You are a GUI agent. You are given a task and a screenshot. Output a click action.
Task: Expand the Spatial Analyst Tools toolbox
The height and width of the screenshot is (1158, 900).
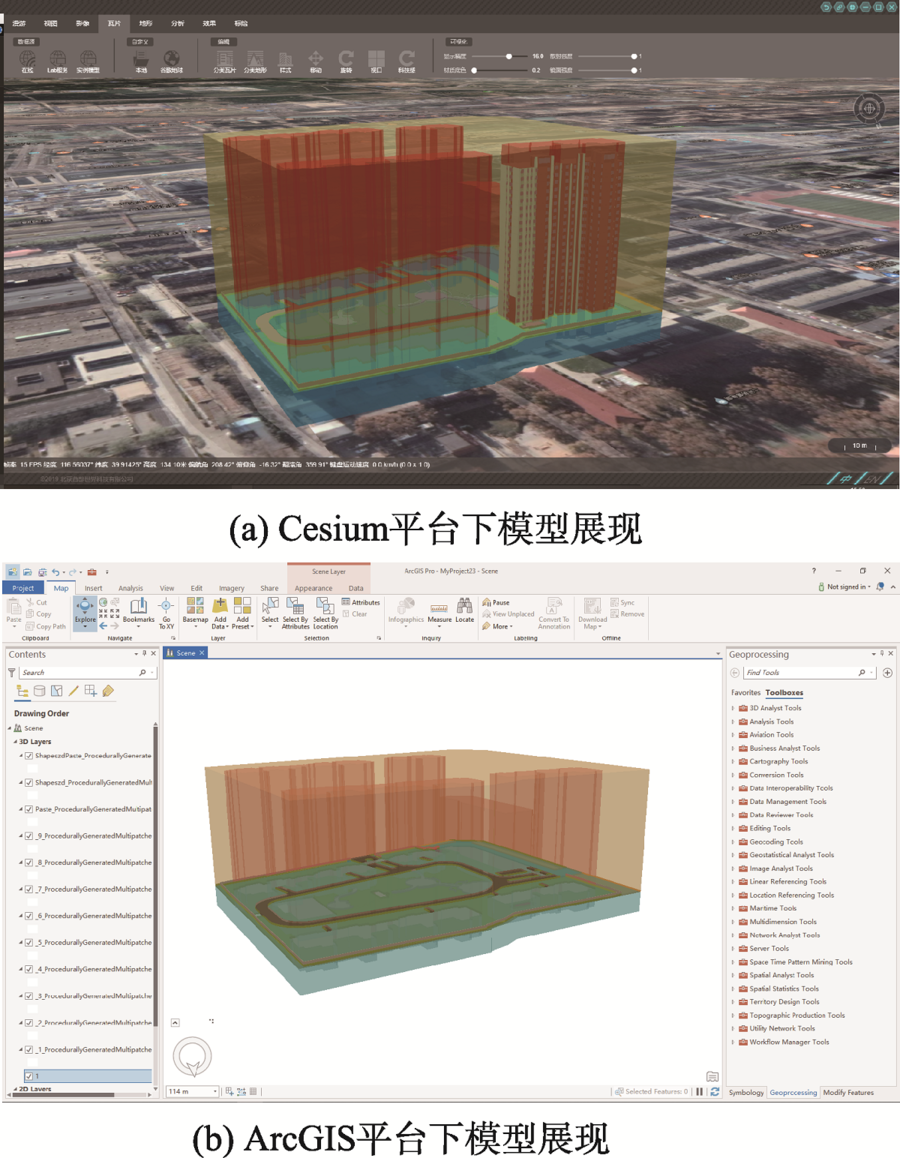point(733,975)
